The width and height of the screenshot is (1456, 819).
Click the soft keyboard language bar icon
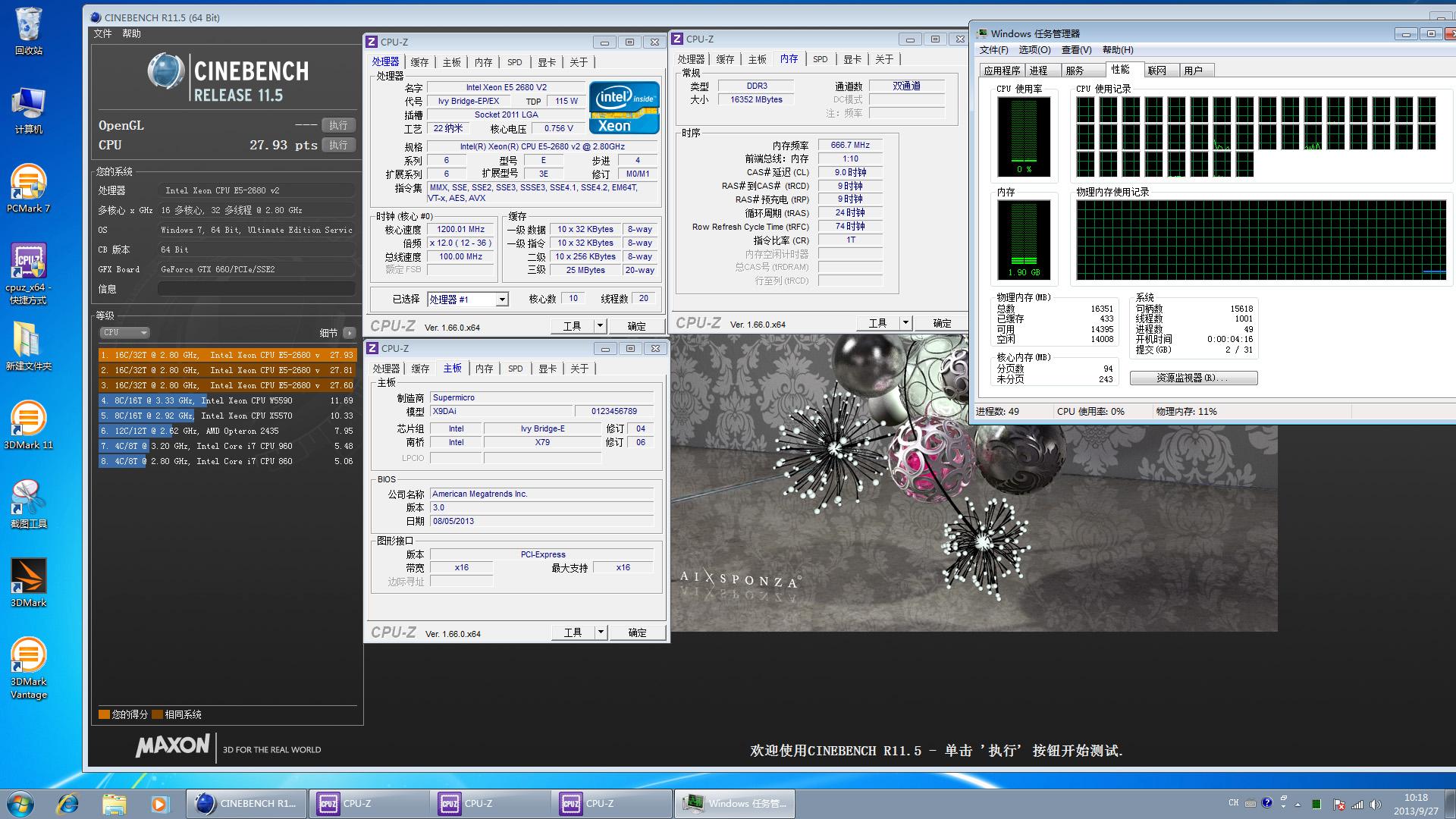tap(1250, 804)
